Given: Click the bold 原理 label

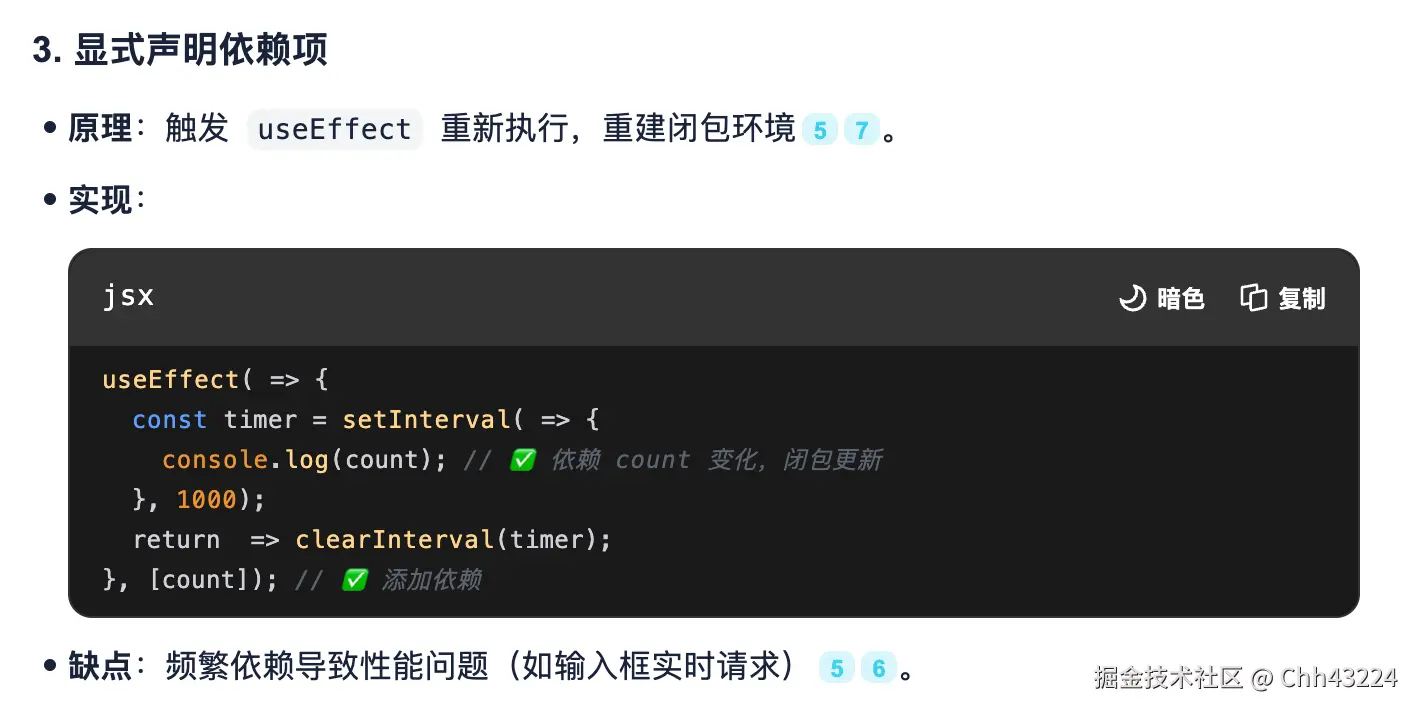Looking at the screenshot, I should 100,129.
